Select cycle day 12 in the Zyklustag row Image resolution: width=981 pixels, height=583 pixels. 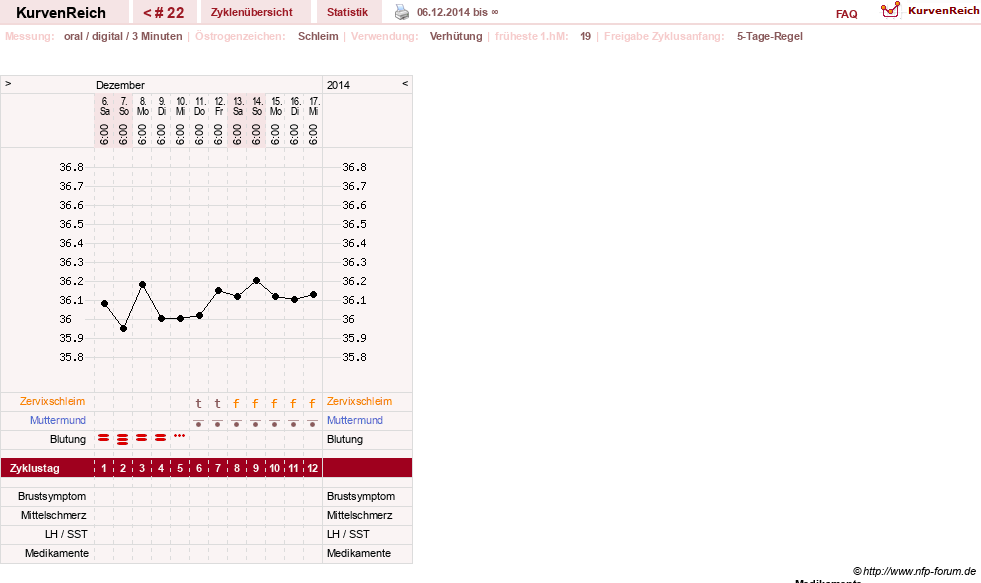click(x=313, y=468)
